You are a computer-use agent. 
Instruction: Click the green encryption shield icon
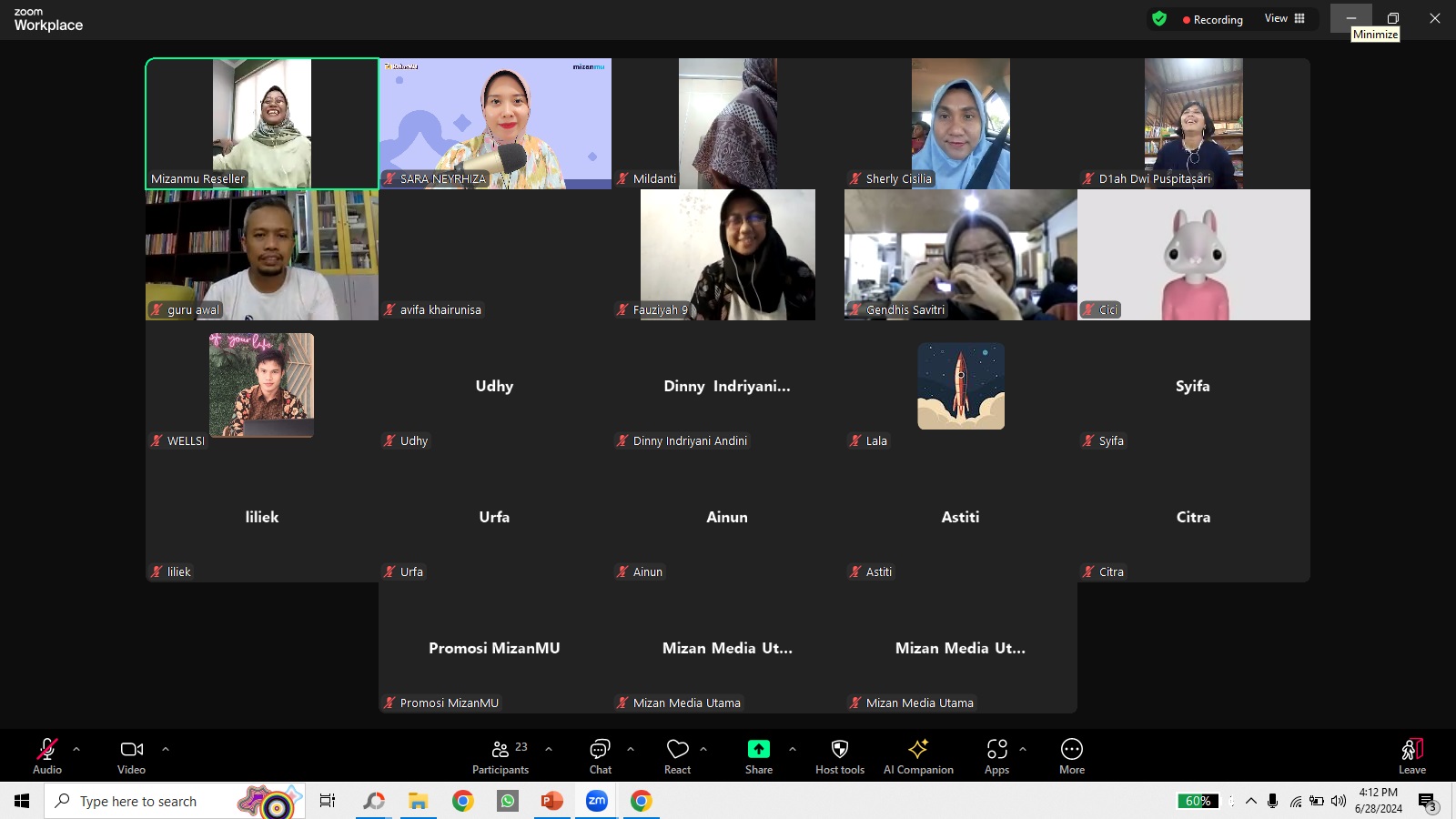[1159, 18]
